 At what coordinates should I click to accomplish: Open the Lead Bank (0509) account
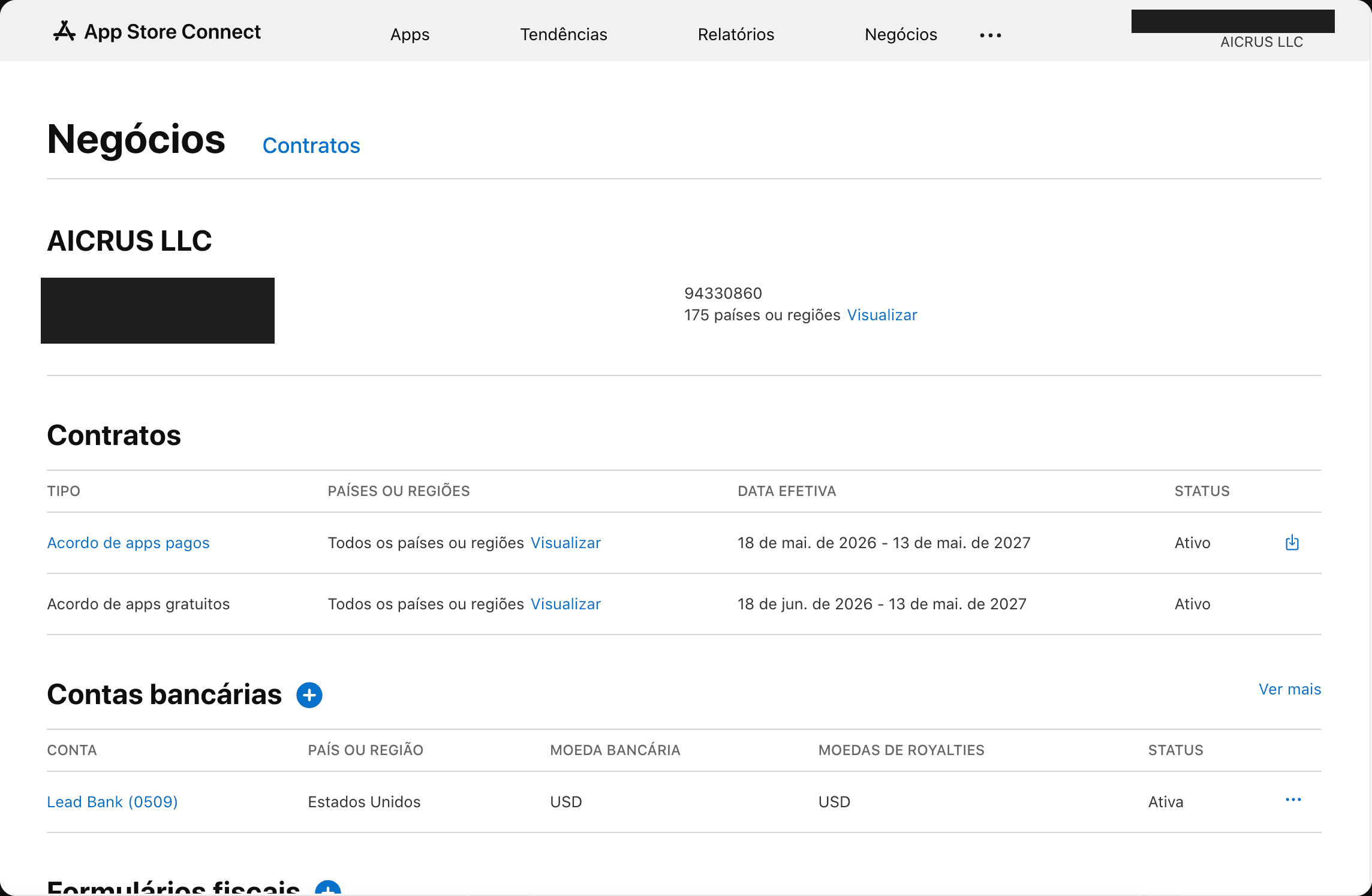click(x=113, y=802)
